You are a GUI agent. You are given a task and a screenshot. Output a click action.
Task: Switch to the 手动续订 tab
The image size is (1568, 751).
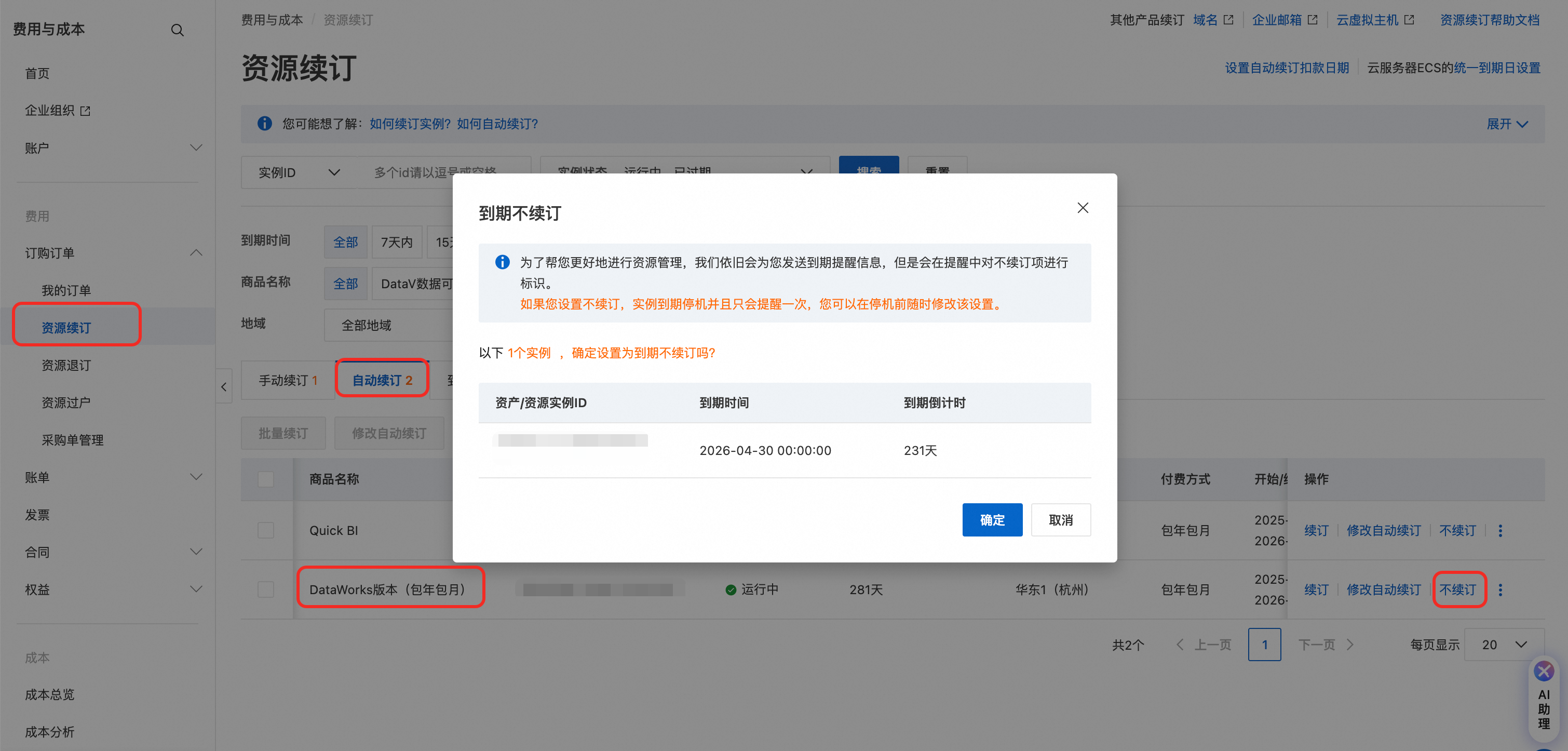click(287, 380)
